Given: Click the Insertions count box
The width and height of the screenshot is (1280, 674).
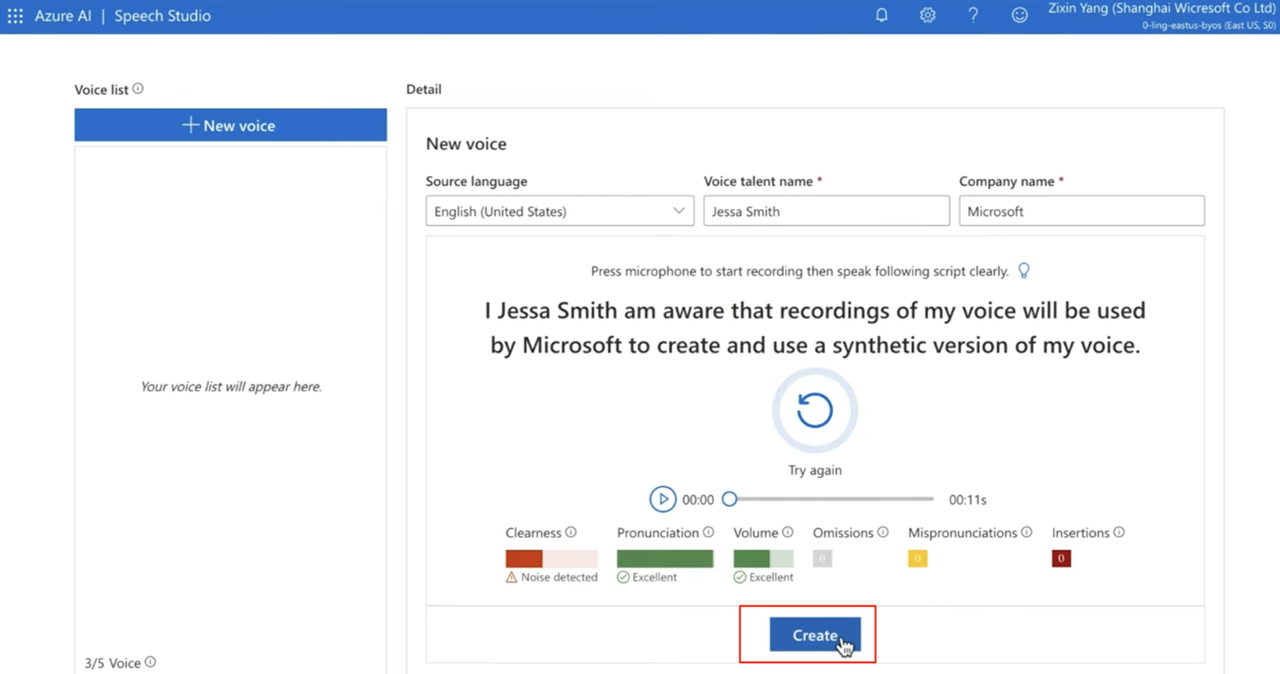Looking at the screenshot, I should (x=1061, y=559).
